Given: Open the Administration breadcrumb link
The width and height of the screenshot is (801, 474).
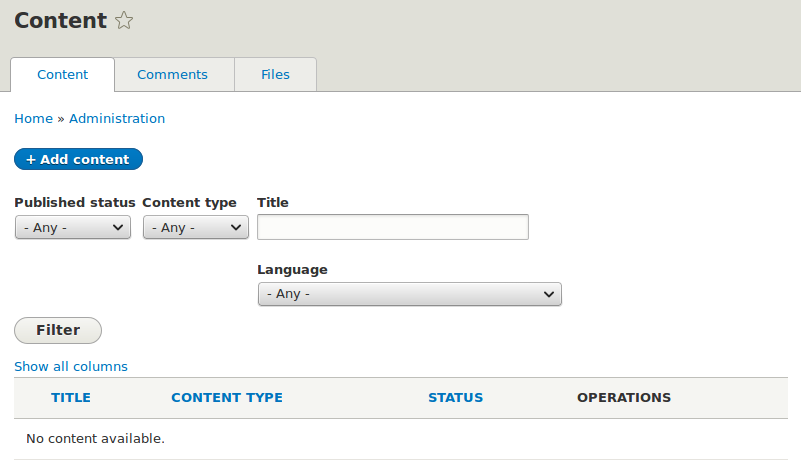Looking at the screenshot, I should (x=117, y=118).
